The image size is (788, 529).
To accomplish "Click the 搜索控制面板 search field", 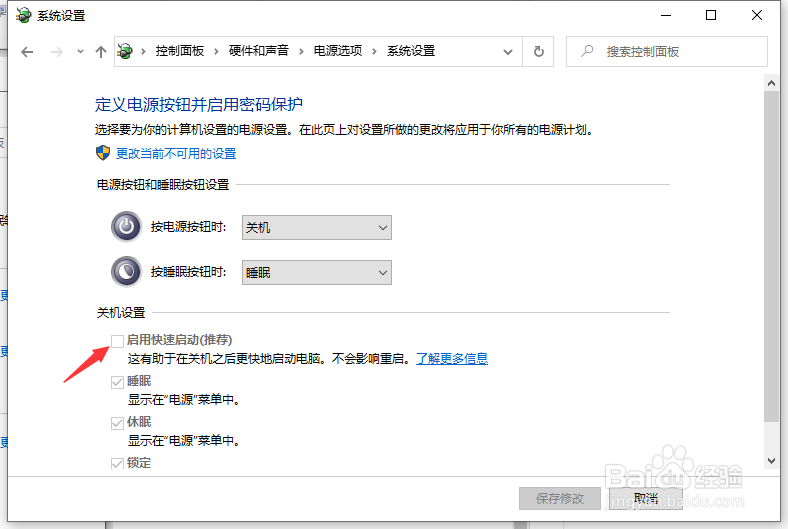I will pyautogui.click(x=666, y=51).
